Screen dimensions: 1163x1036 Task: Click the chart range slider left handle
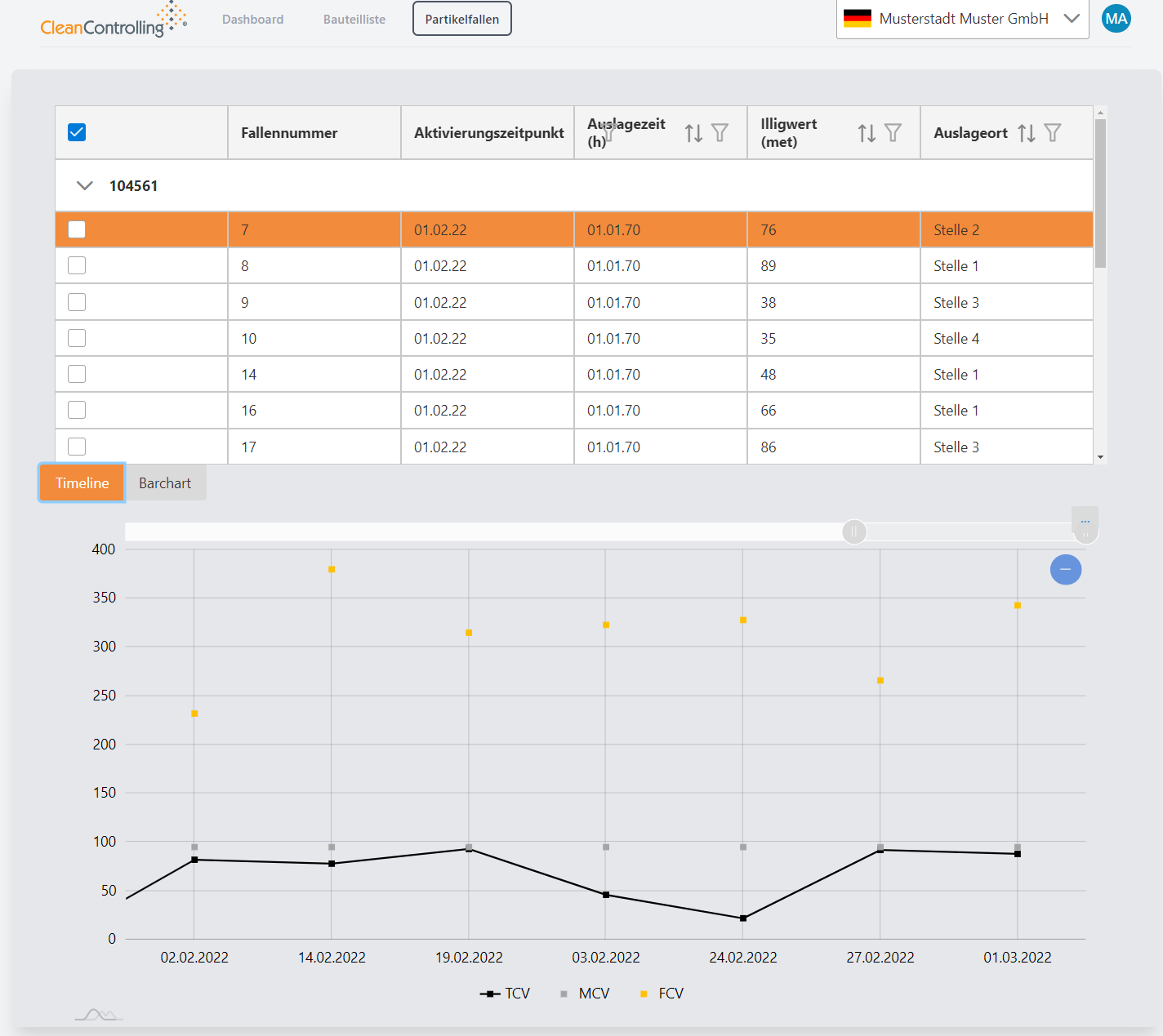(x=853, y=532)
